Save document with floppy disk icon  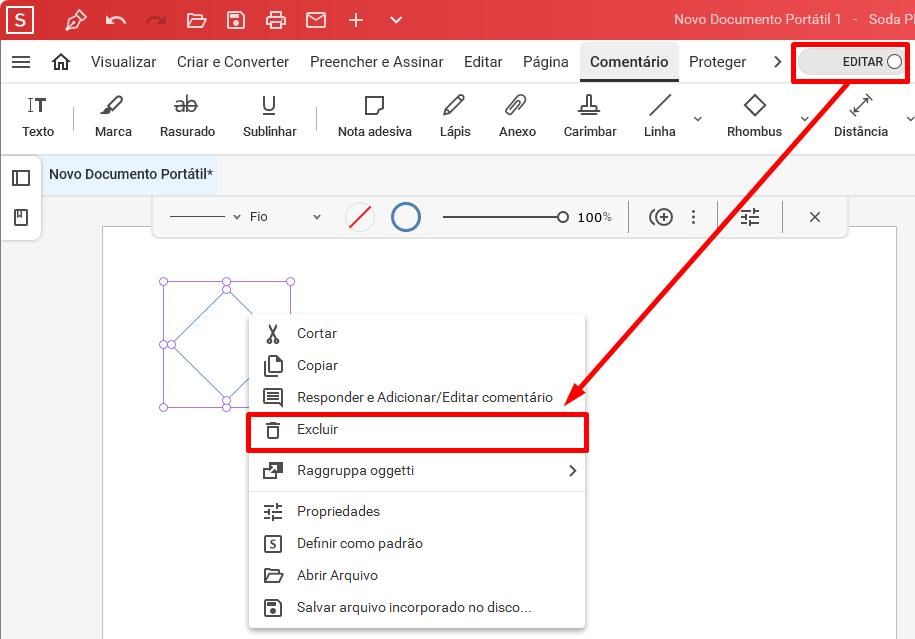point(236,20)
